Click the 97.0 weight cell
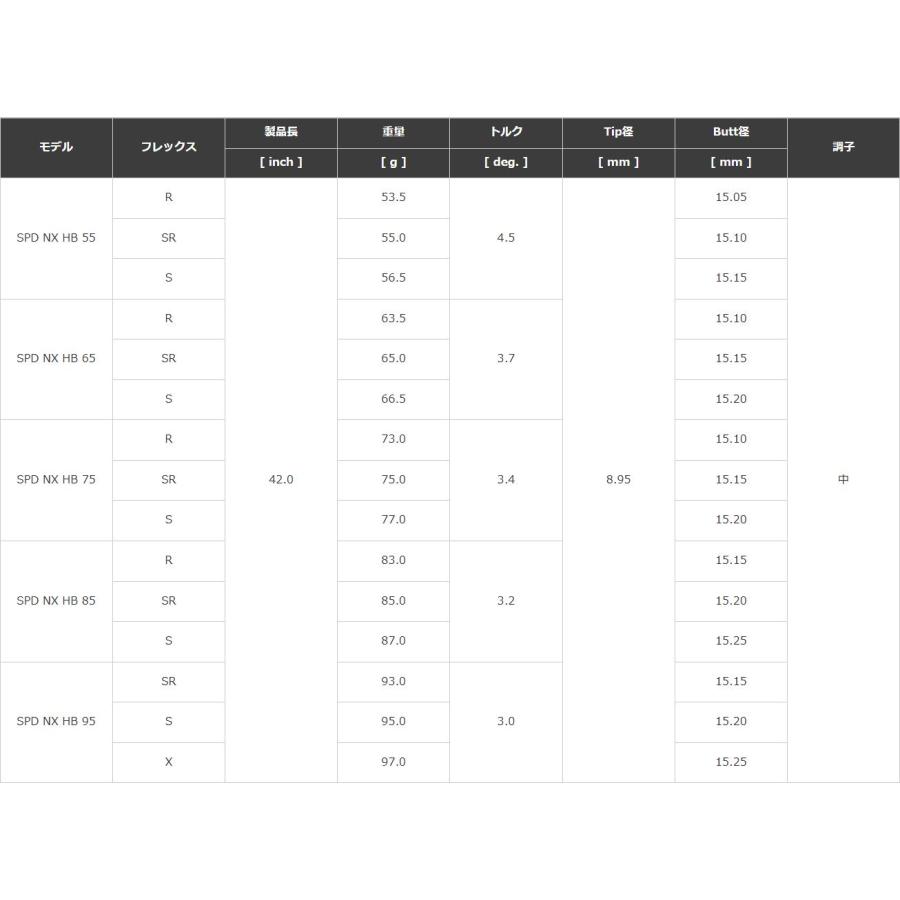Screen dimensions: 900x900 [x=394, y=763]
